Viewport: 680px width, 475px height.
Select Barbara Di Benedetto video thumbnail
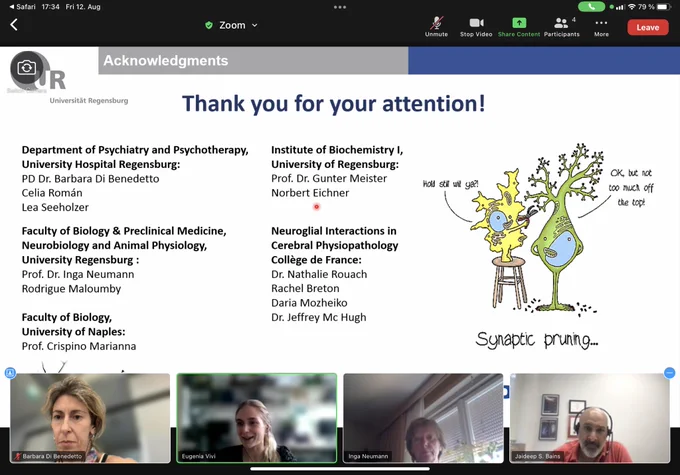[90, 418]
